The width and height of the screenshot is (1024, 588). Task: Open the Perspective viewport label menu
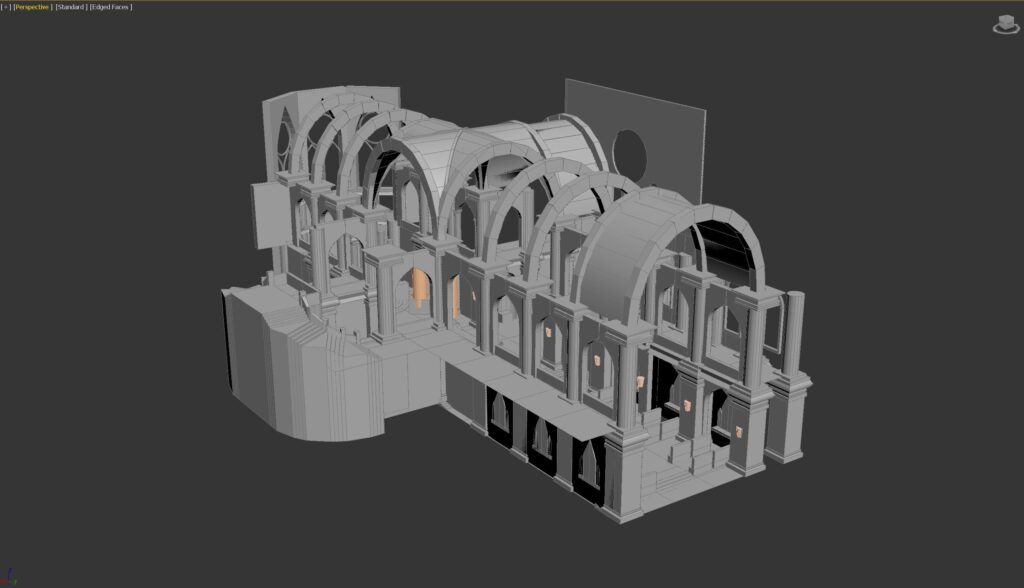[x=32, y=7]
